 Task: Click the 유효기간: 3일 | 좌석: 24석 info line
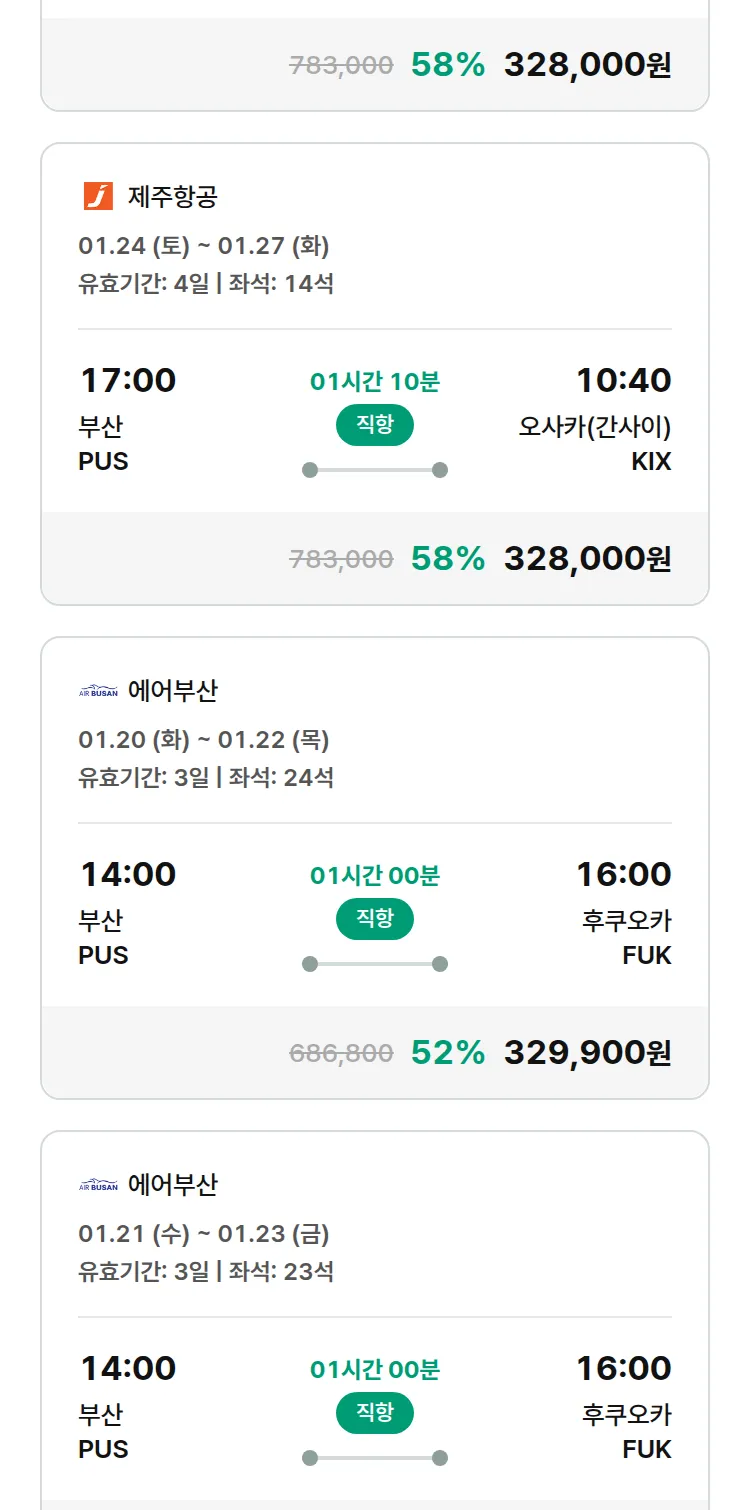click(x=206, y=777)
